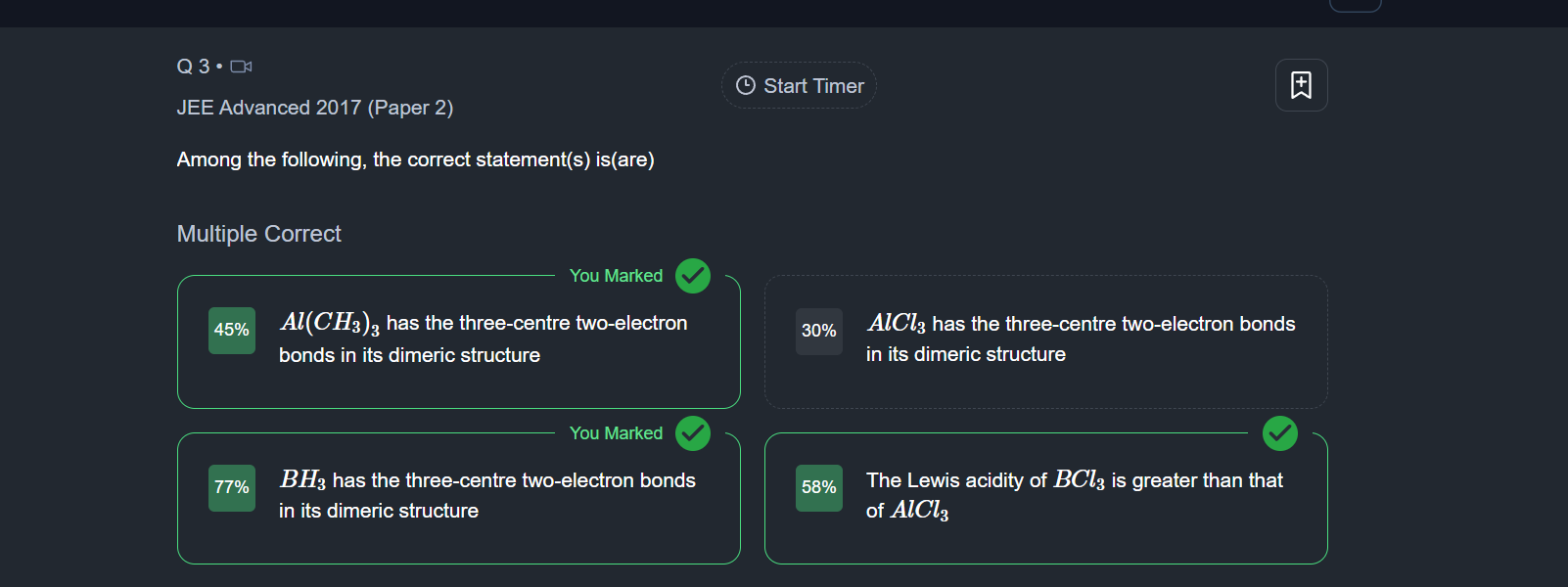1568x587 pixels.
Task: Click the Q 3 question number
Action: coord(193,67)
